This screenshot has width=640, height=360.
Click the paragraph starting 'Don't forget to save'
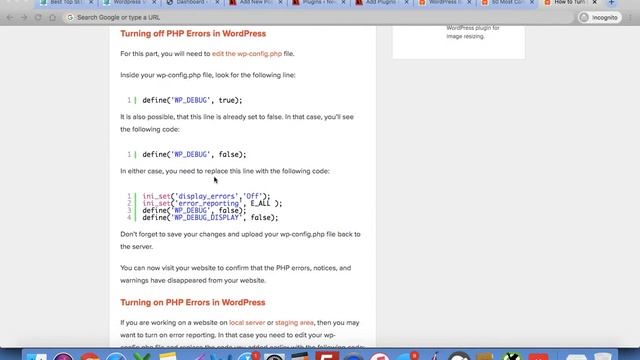(x=240, y=240)
